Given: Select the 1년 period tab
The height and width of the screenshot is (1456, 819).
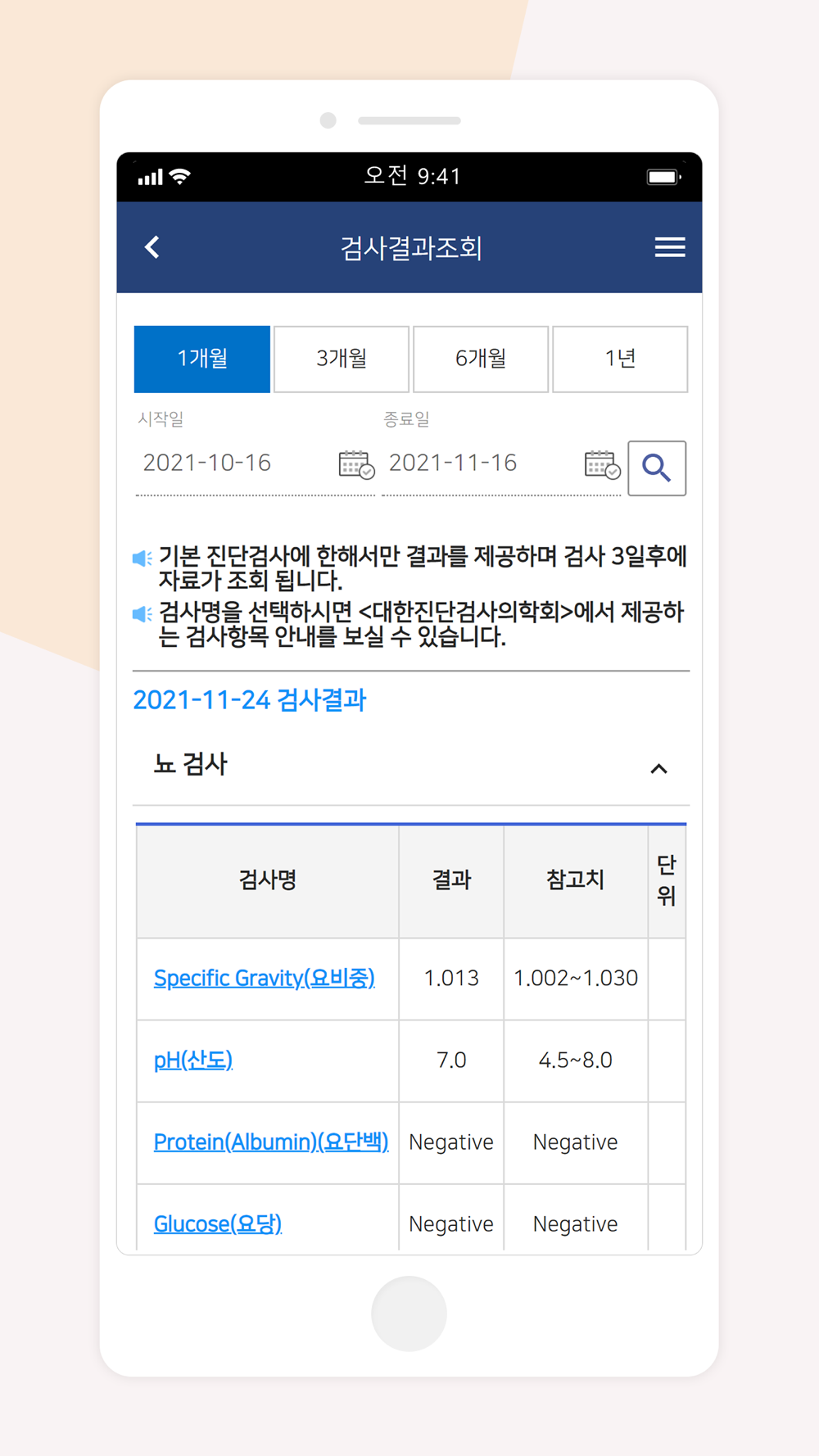Looking at the screenshot, I should tap(620, 359).
